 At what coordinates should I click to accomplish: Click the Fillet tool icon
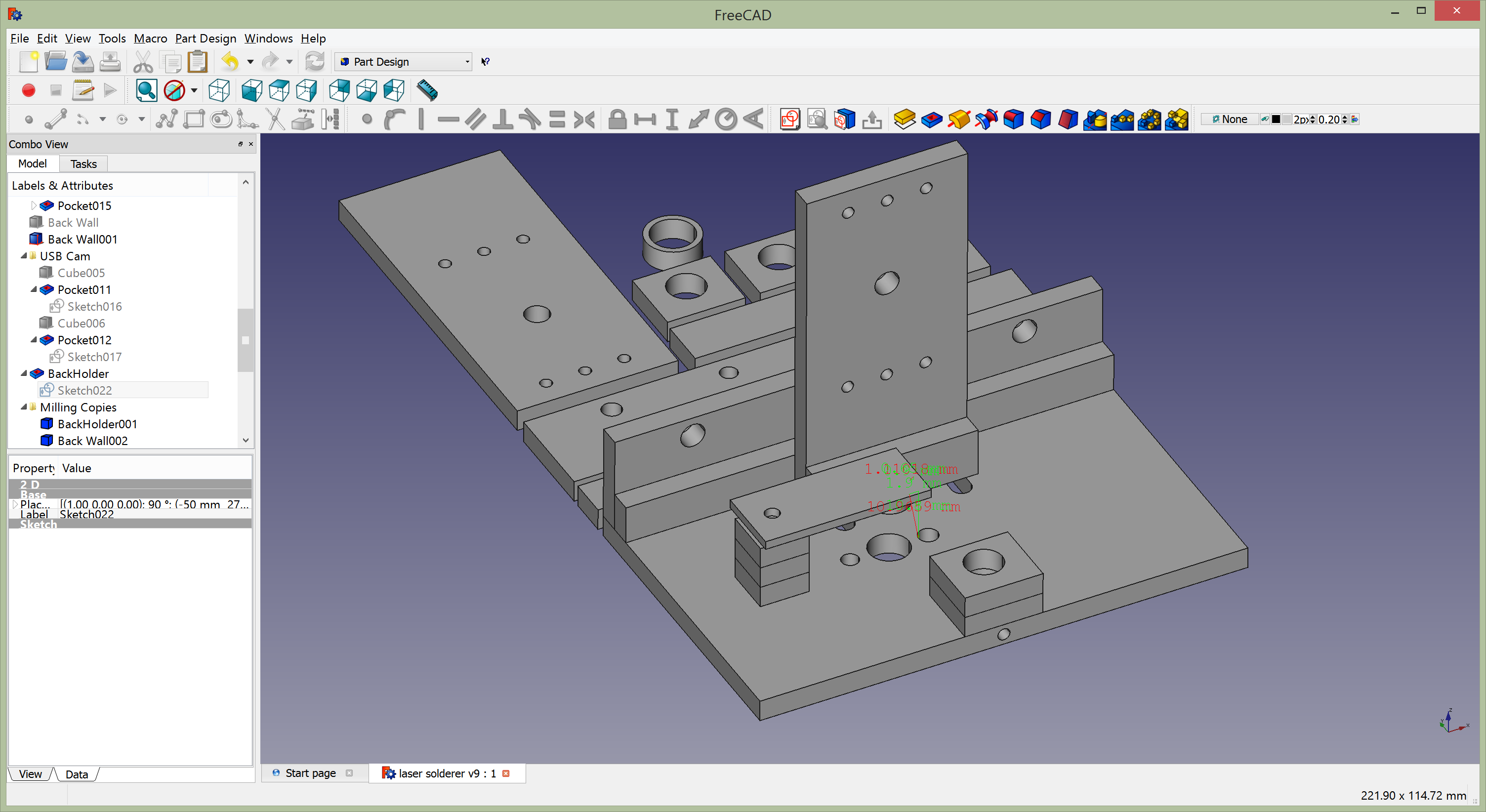1014,120
